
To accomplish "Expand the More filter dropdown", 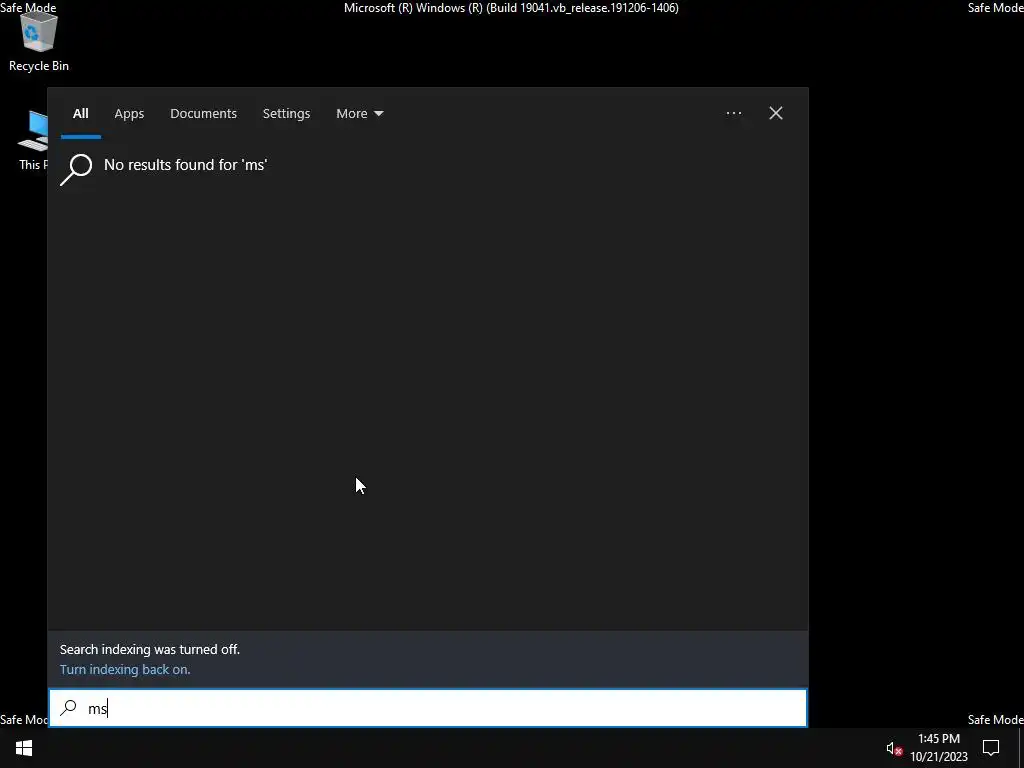I will 359,114.
